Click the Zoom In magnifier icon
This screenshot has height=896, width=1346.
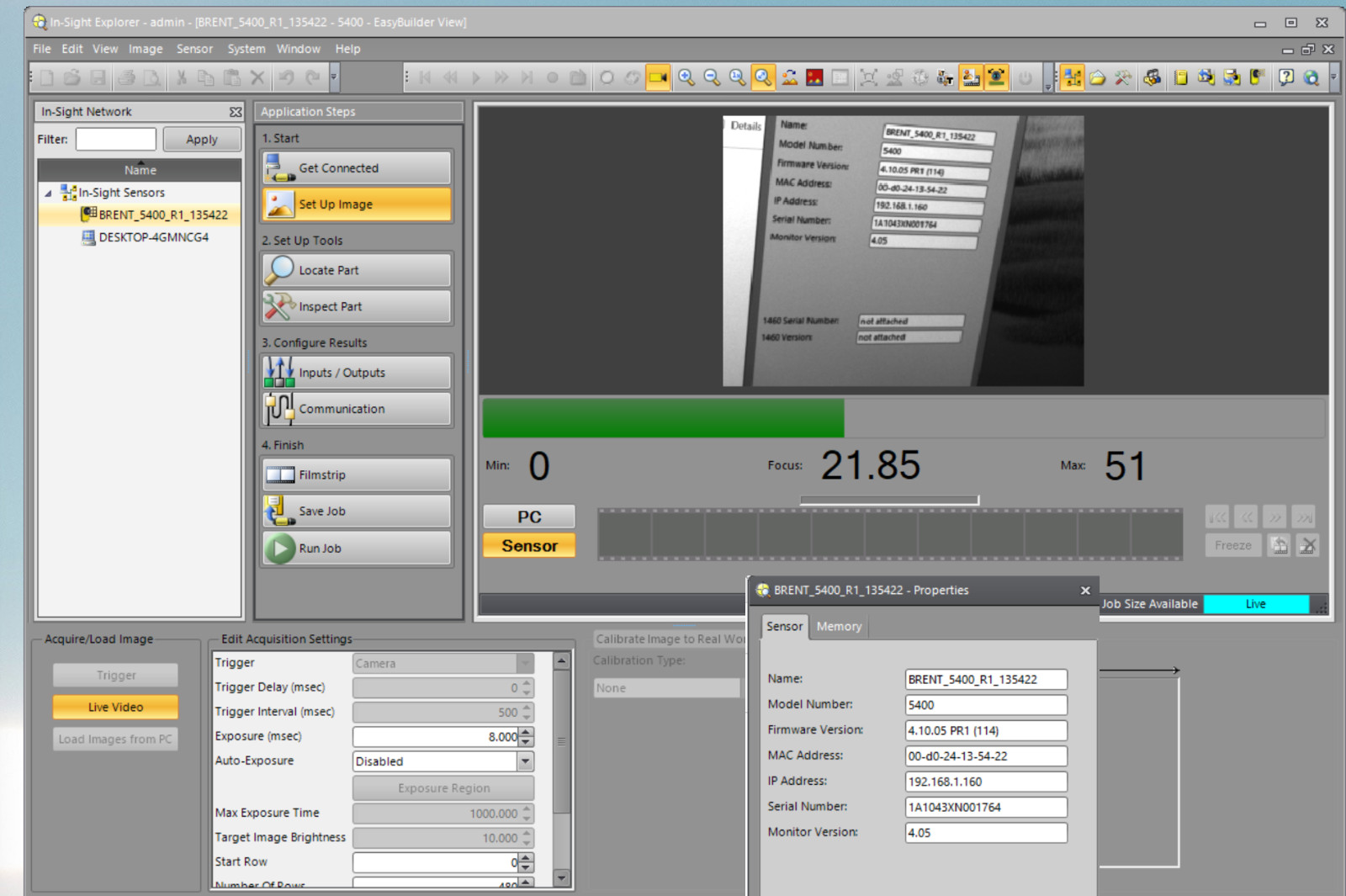pos(686,78)
